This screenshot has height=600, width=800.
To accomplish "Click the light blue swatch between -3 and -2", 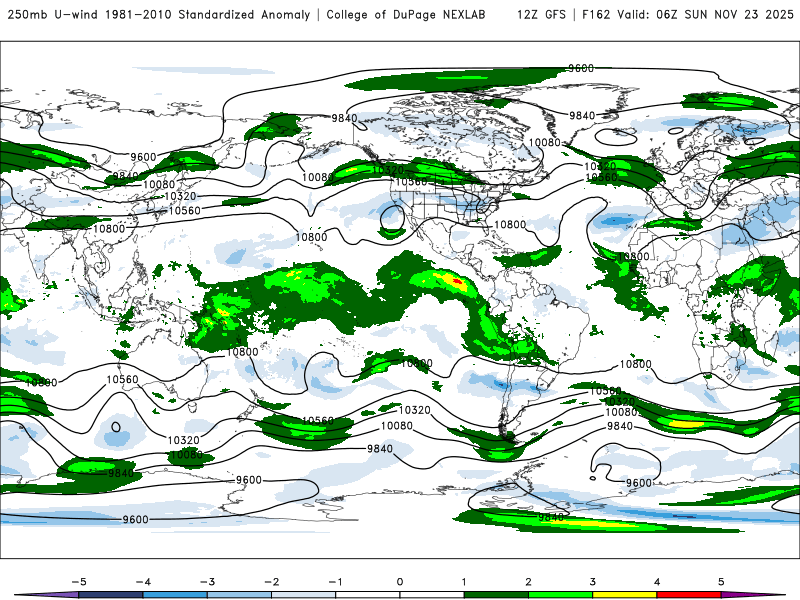I will pos(239,595).
